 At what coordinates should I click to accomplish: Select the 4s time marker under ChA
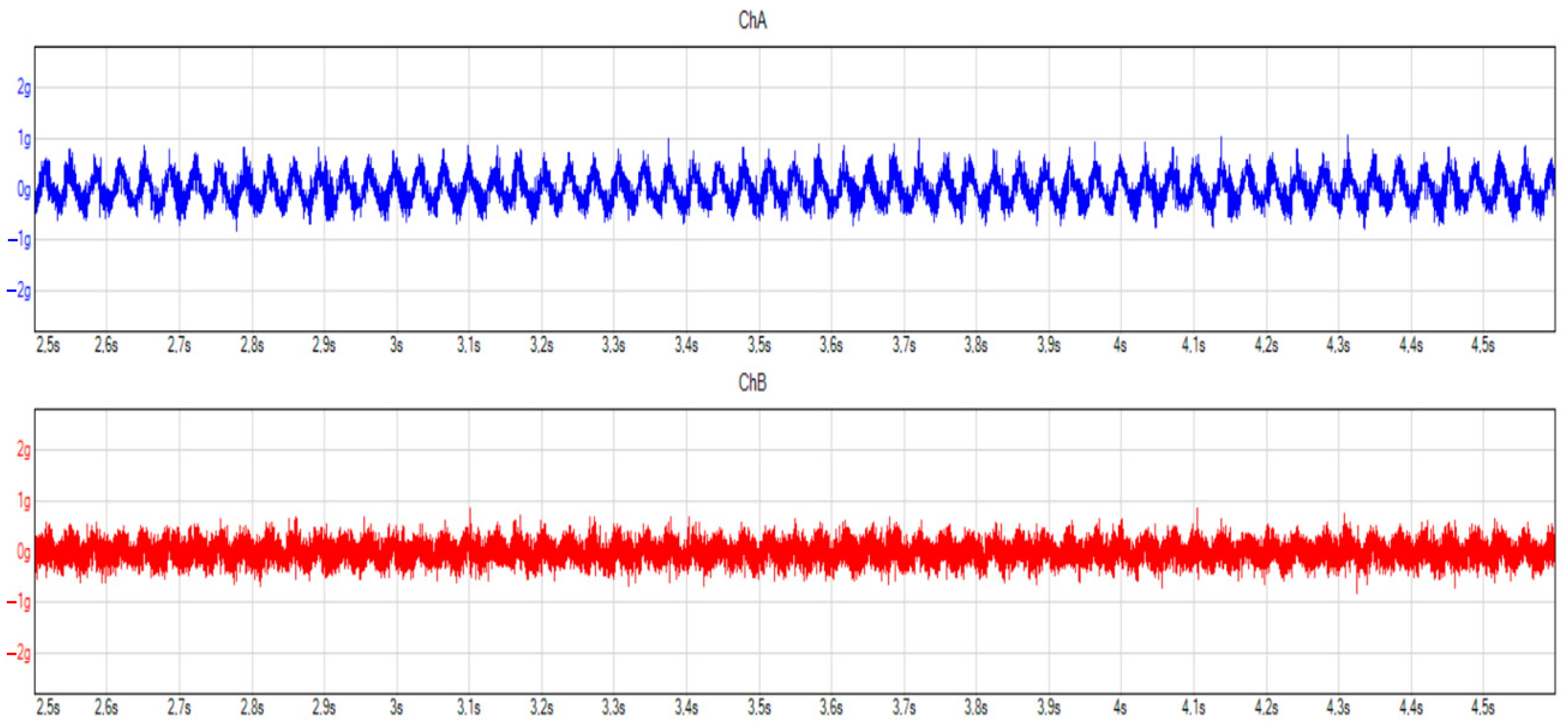point(1120,346)
